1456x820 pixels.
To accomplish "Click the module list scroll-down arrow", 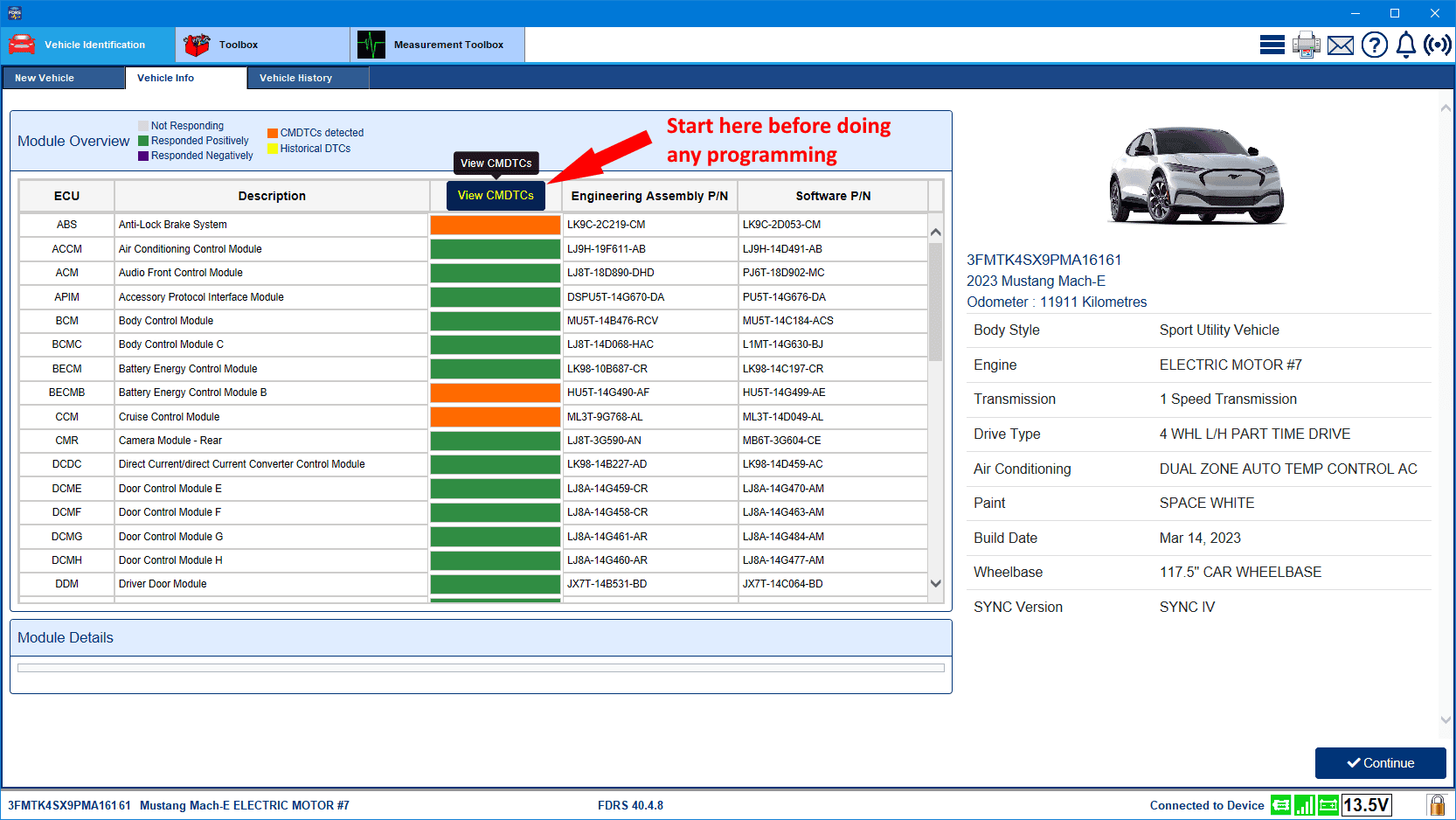I will click(935, 582).
